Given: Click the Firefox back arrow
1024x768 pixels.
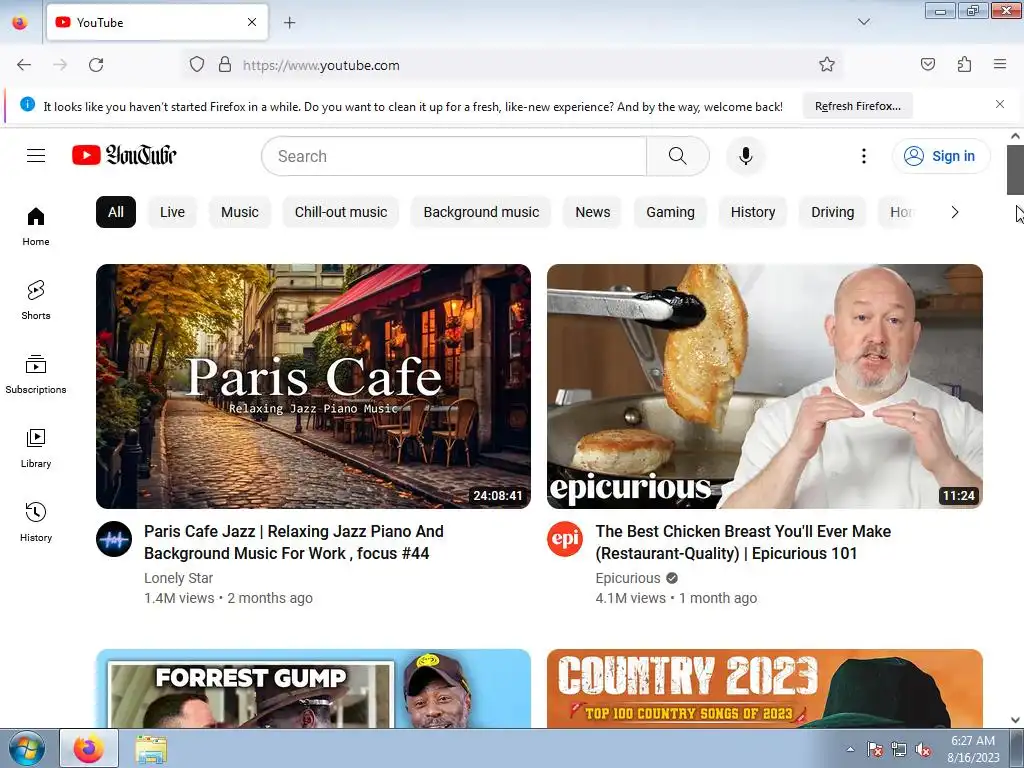Looking at the screenshot, I should tap(24, 65).
